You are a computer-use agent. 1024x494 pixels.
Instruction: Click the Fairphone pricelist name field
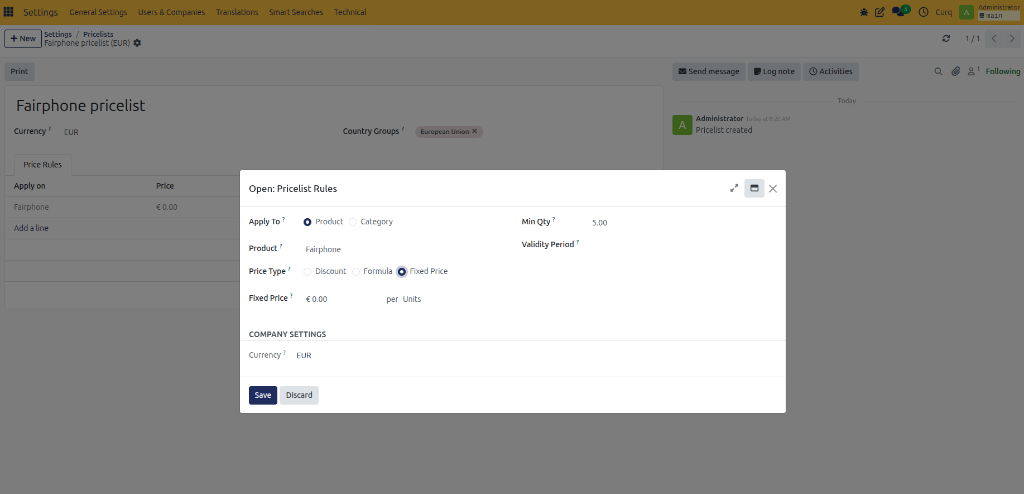coord(80,106)
